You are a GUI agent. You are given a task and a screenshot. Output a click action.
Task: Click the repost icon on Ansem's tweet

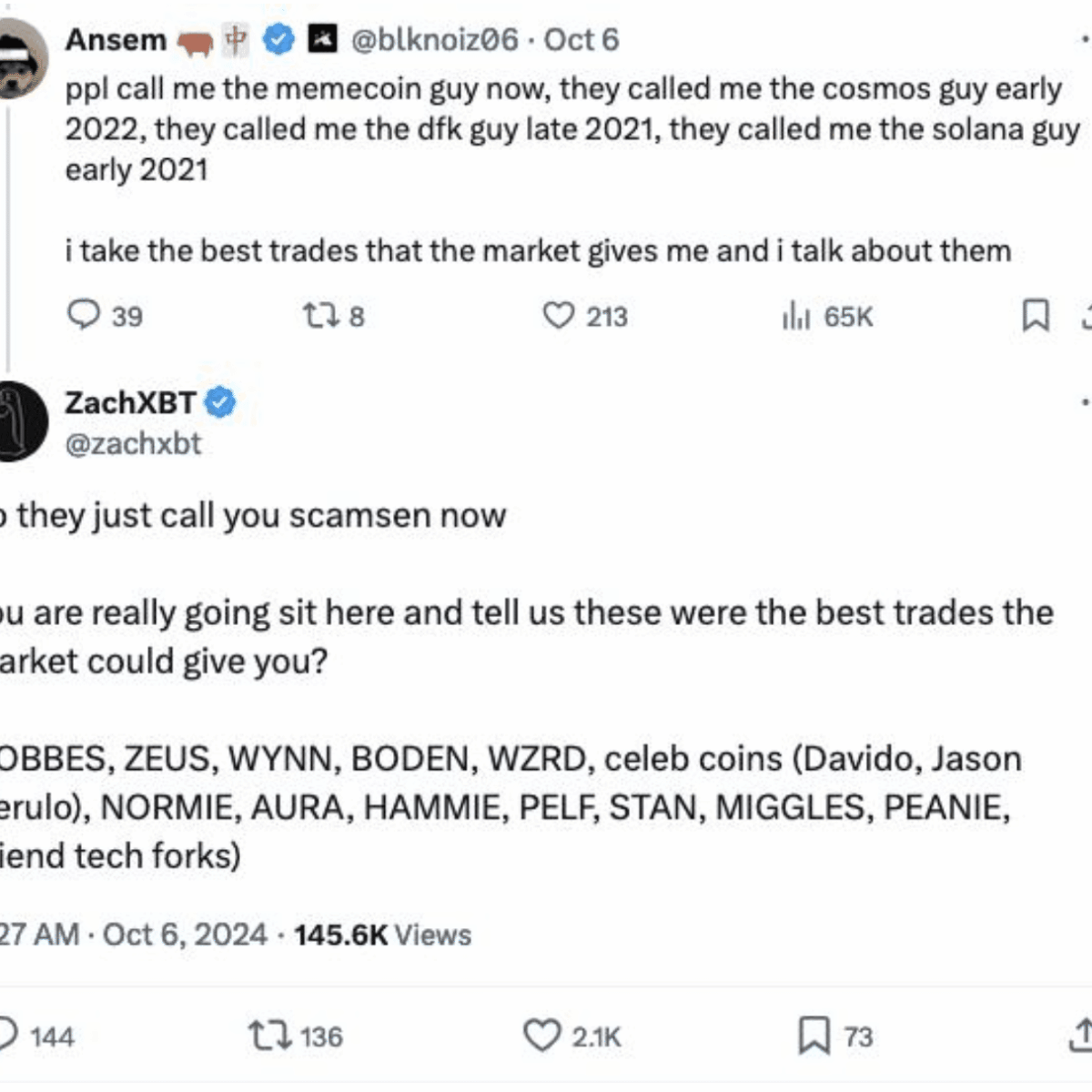click(321, 316)
